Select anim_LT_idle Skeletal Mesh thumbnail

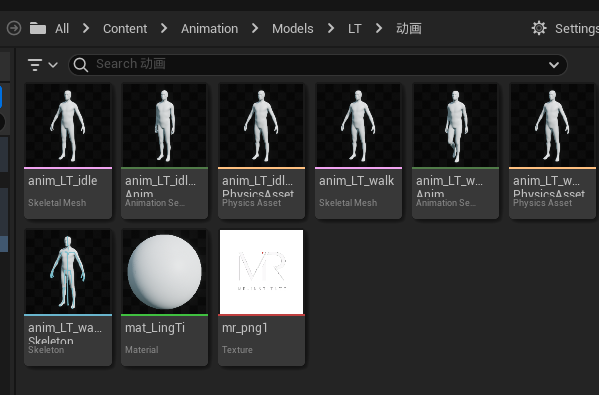click(x=68, y=125)
